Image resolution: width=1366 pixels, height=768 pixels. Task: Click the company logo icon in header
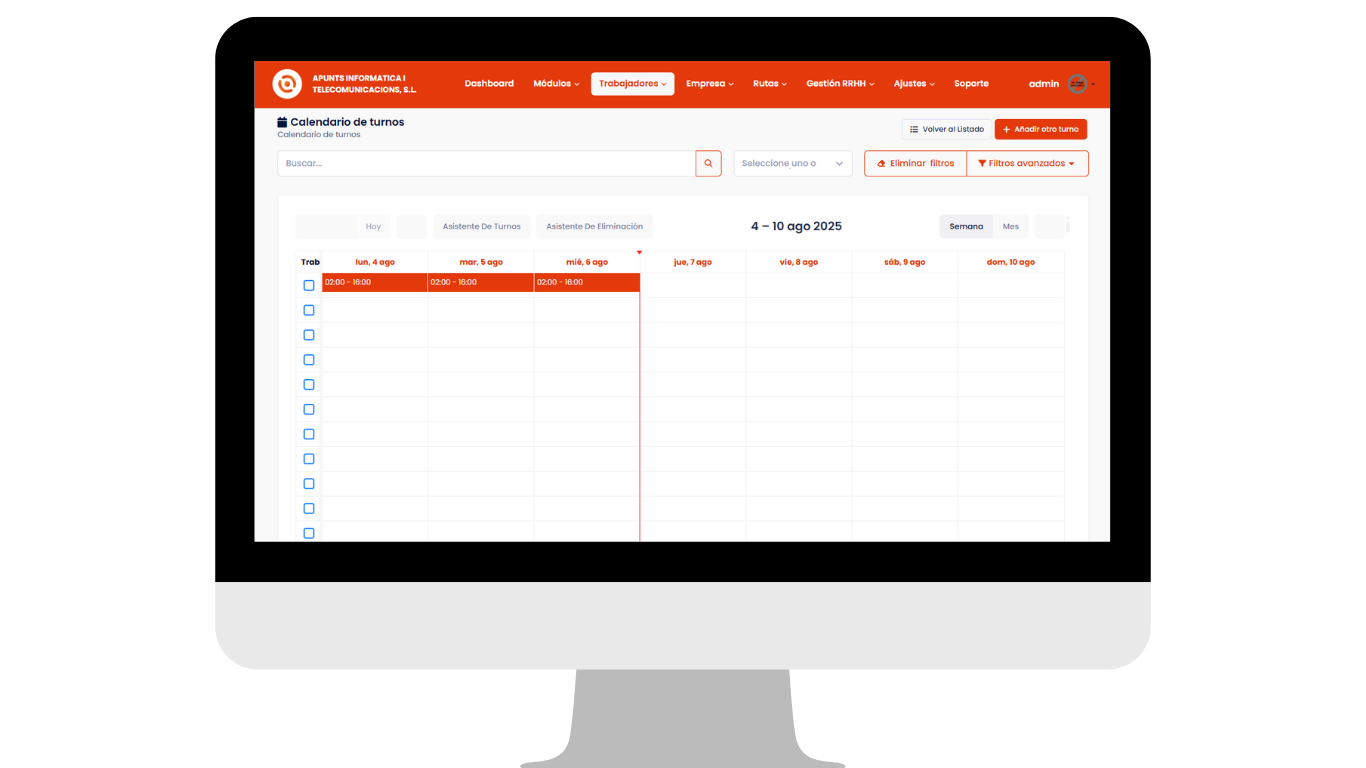[x=287, y=84]
